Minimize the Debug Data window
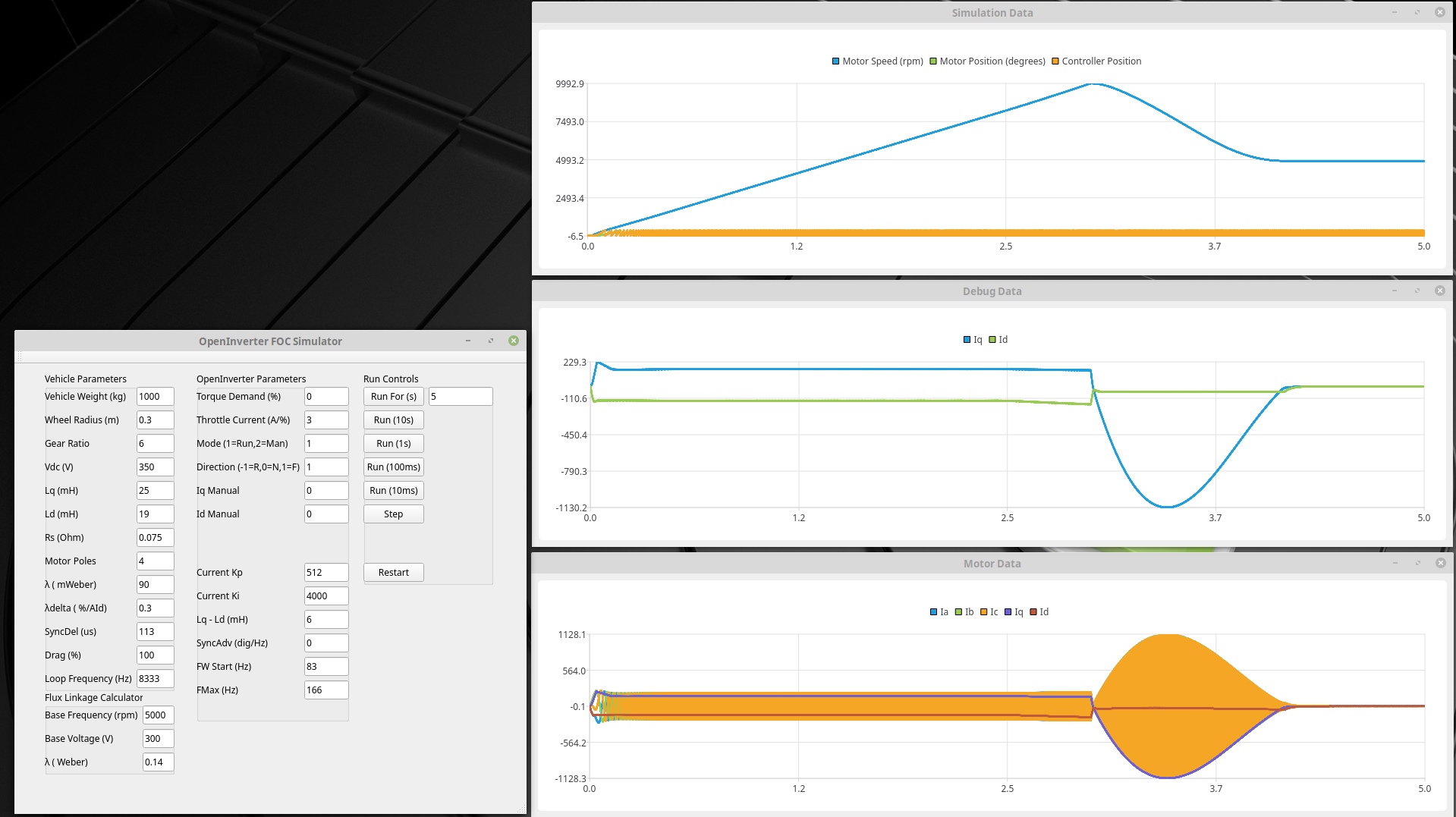This screenshot has height=817, width=1456. pos(1394,291)
